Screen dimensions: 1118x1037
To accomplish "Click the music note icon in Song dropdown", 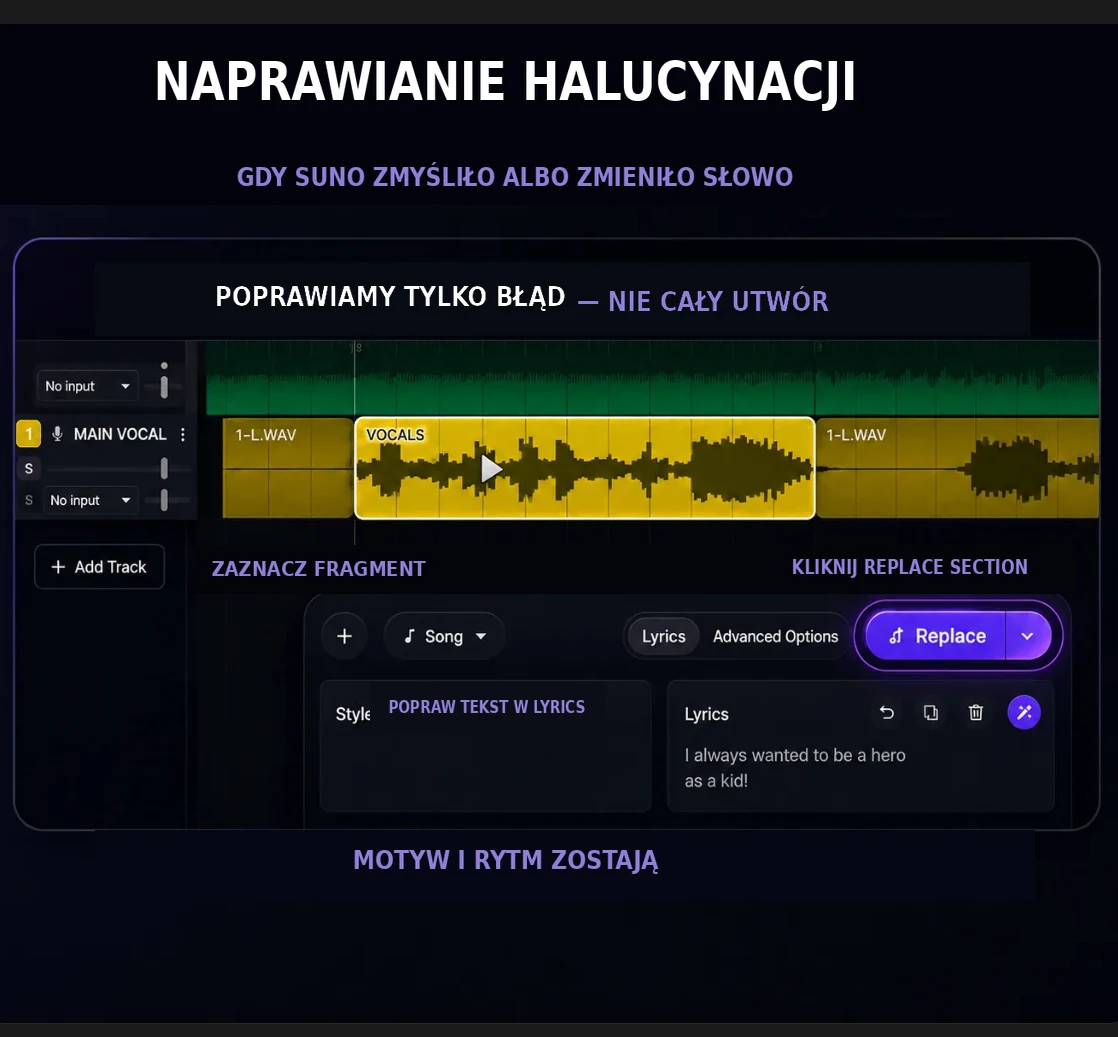I will tap(409, 636).
